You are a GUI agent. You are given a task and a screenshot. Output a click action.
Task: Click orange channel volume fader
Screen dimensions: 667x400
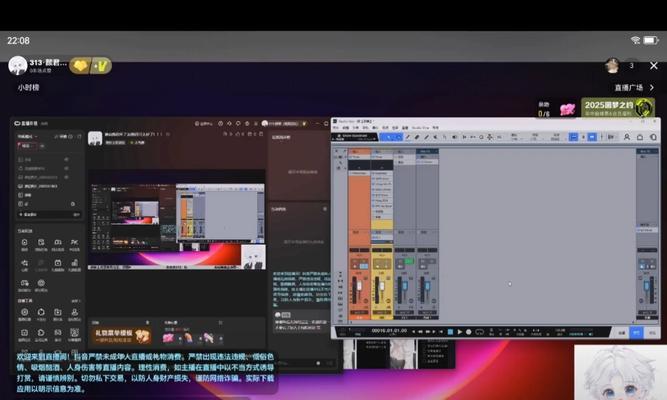coord(359,286)
